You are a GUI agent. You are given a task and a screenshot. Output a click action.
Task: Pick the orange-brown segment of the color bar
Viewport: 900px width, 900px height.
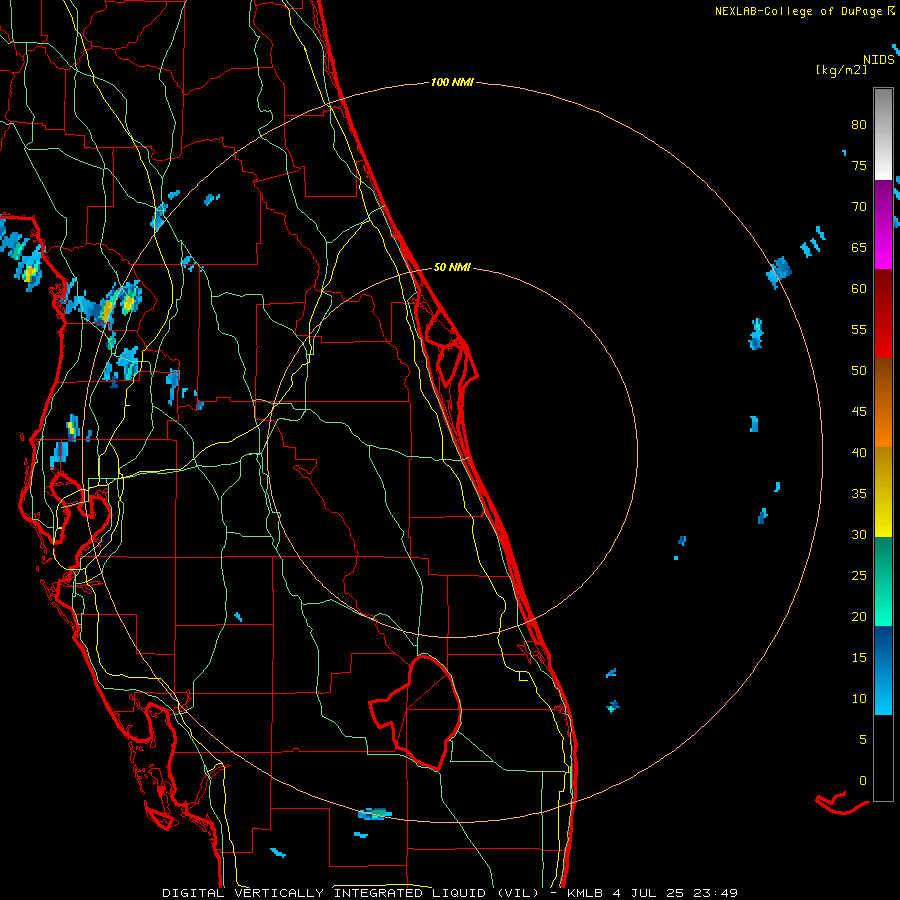pos(883,403)
